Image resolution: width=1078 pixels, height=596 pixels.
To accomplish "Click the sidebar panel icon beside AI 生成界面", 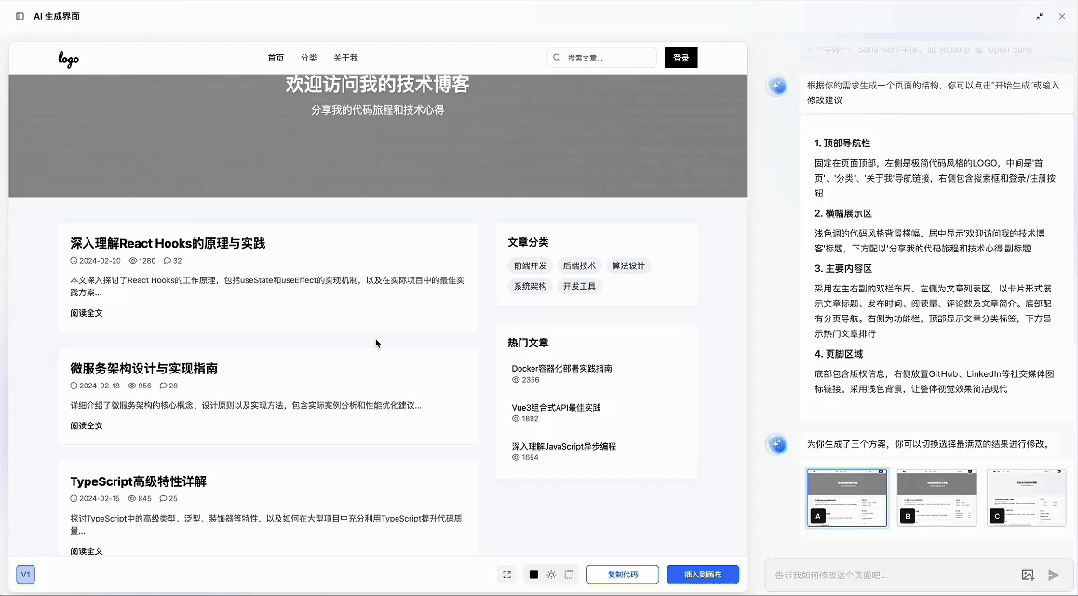I will 20,16.
